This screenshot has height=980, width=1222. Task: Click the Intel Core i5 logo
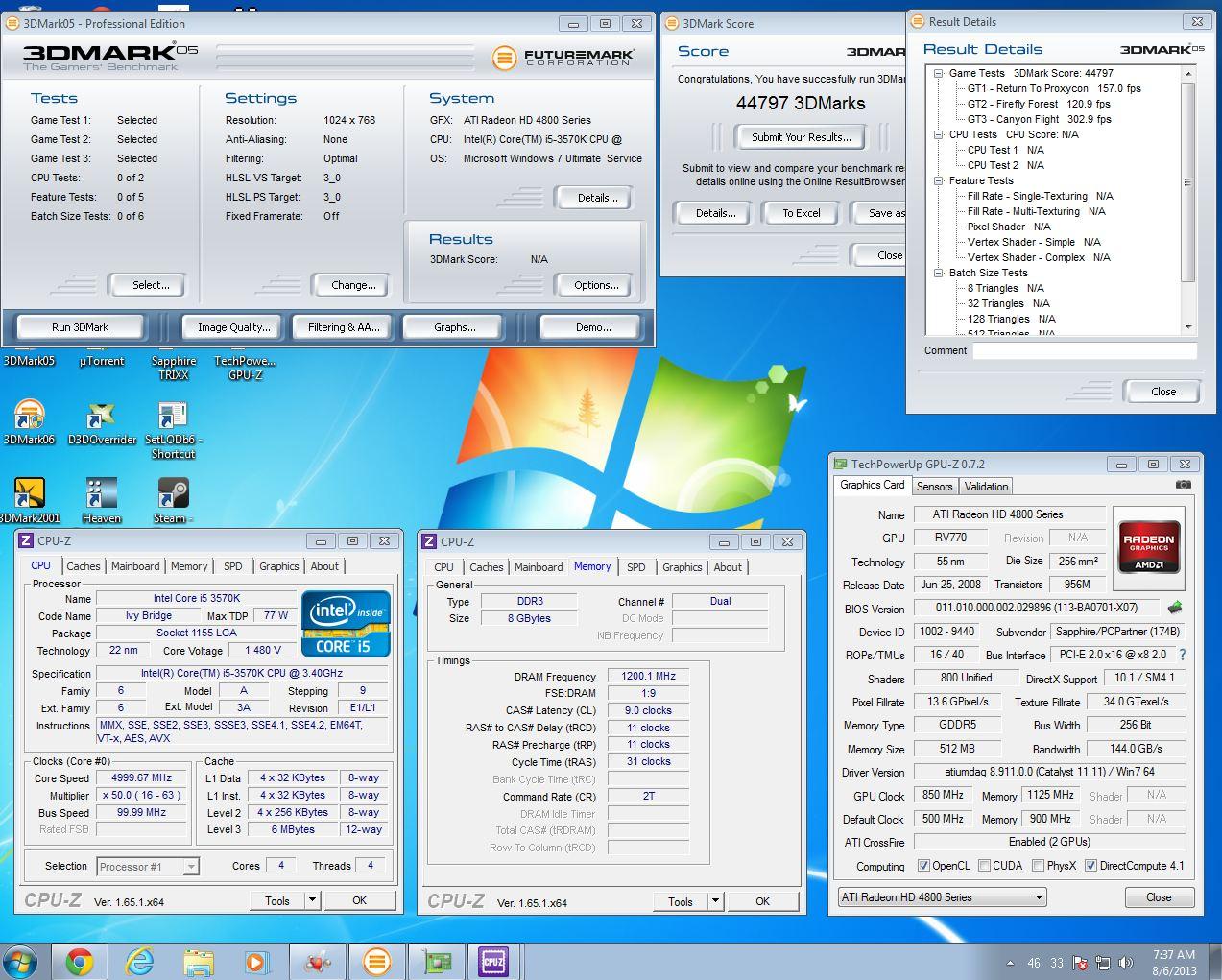[x=346, y=624]
